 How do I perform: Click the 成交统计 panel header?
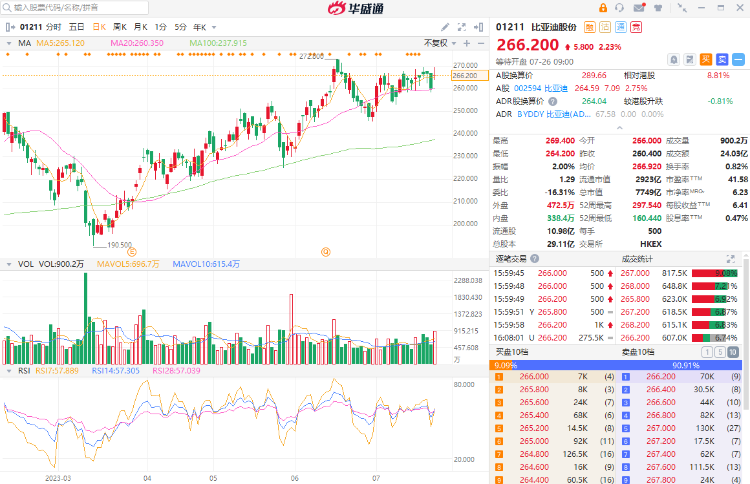coord(637,259)
